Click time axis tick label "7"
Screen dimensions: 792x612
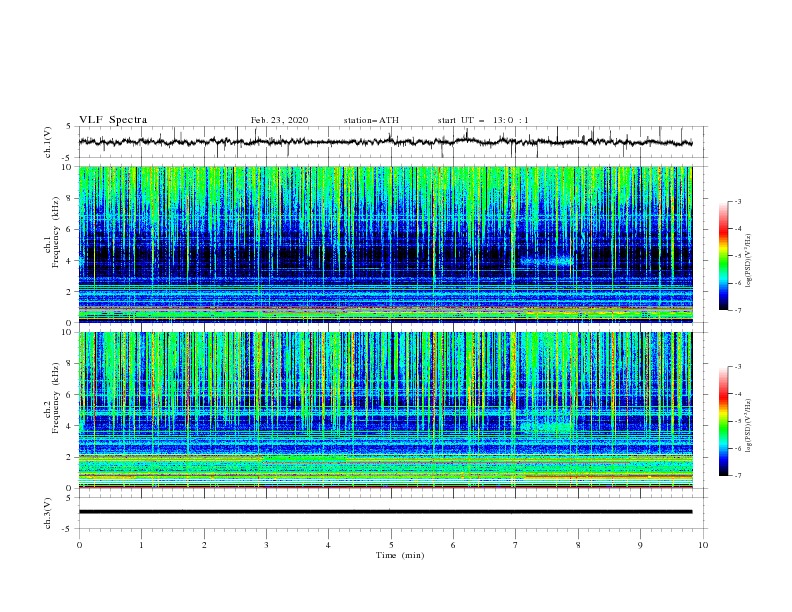point(516,545)
